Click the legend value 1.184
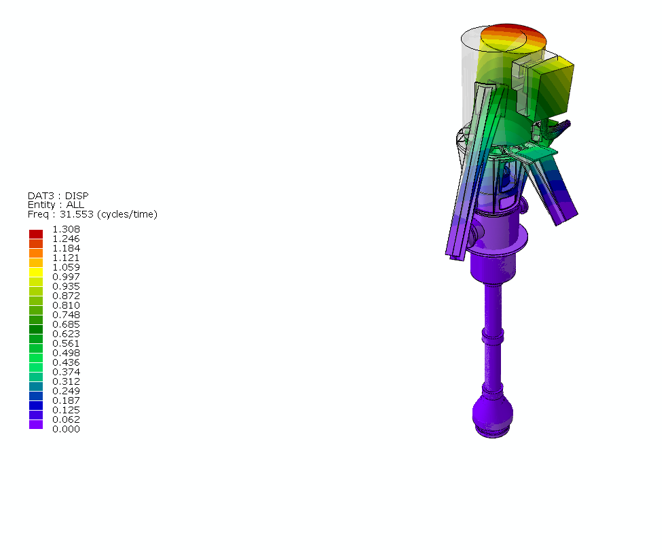The height and width of the screenshot is (550, 662). tap(66, 248)
